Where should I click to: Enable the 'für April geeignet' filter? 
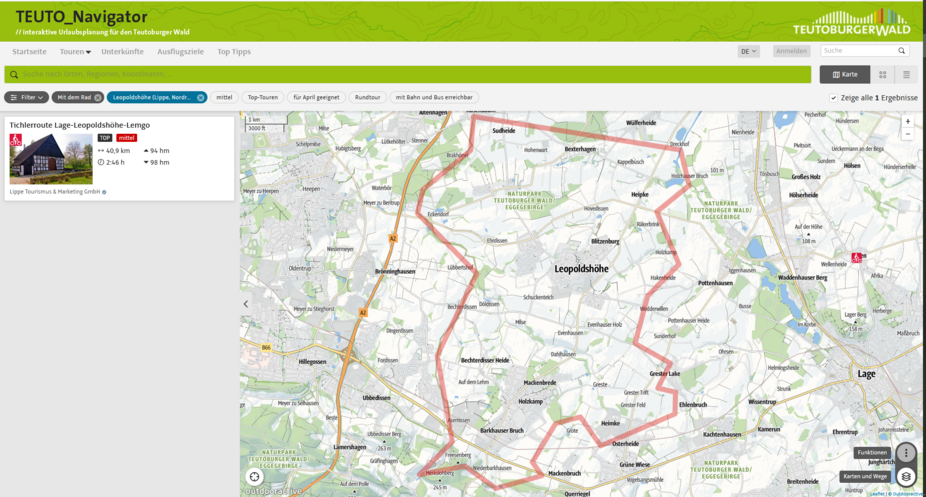point(315,97)
